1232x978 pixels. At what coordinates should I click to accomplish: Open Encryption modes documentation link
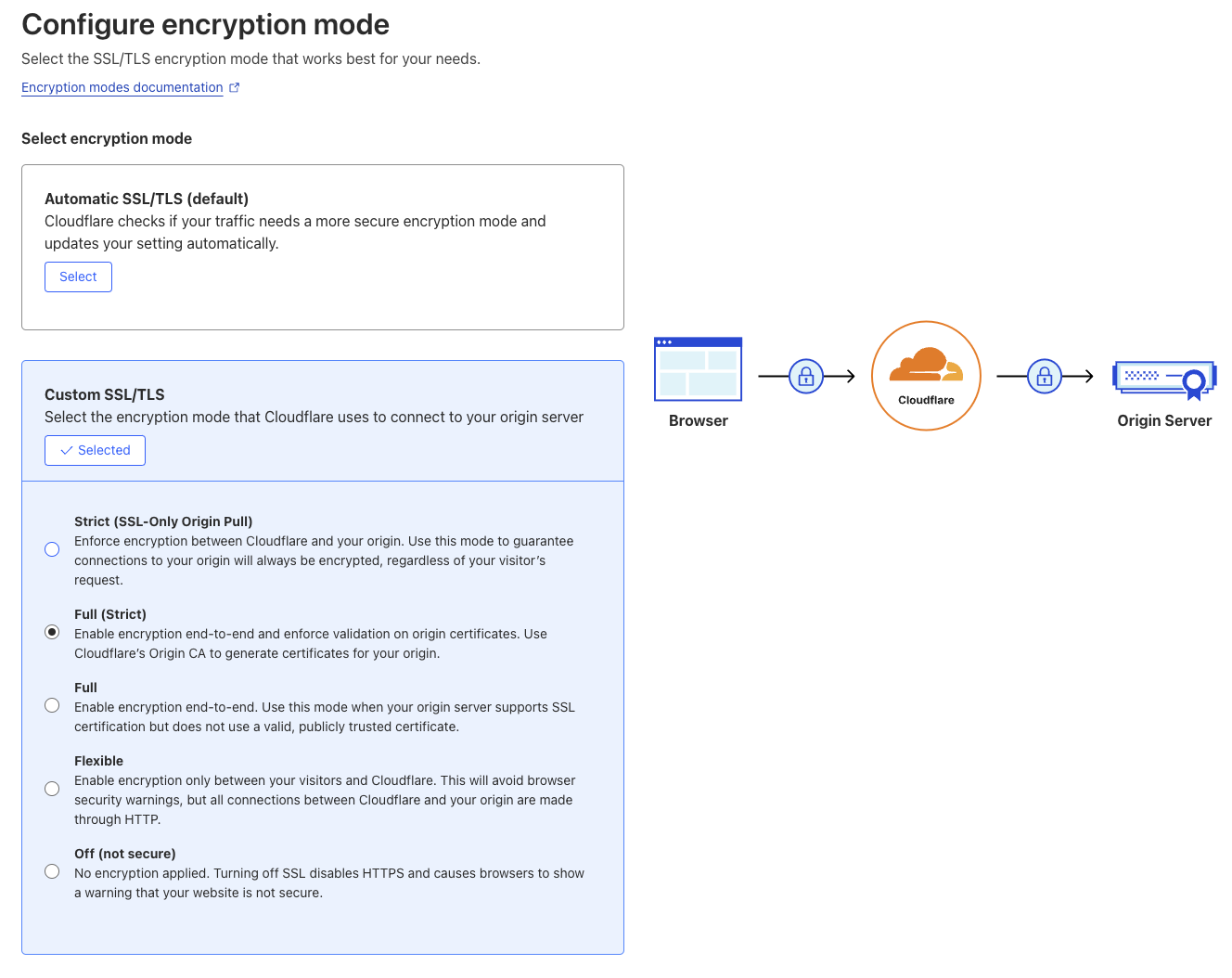click(122, 87)
